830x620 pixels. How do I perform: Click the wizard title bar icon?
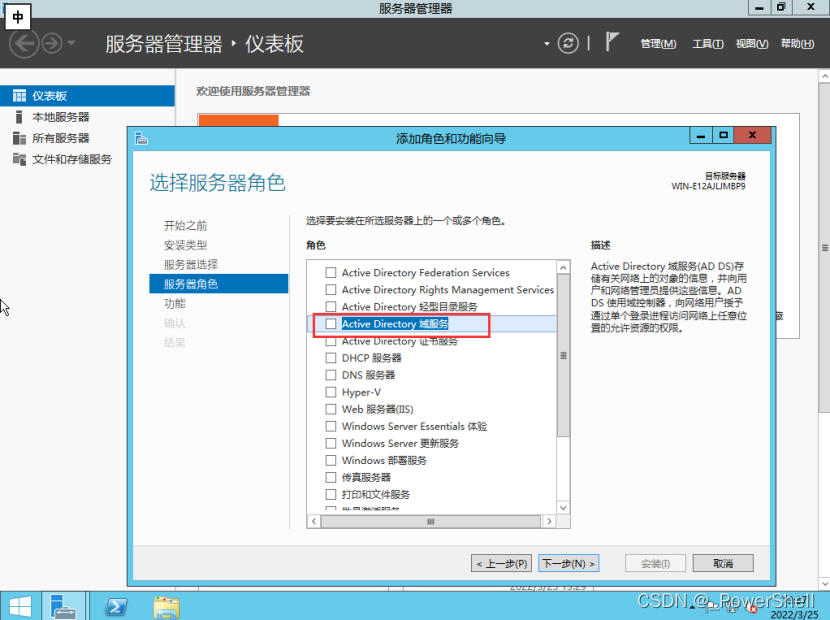(141, 139)
